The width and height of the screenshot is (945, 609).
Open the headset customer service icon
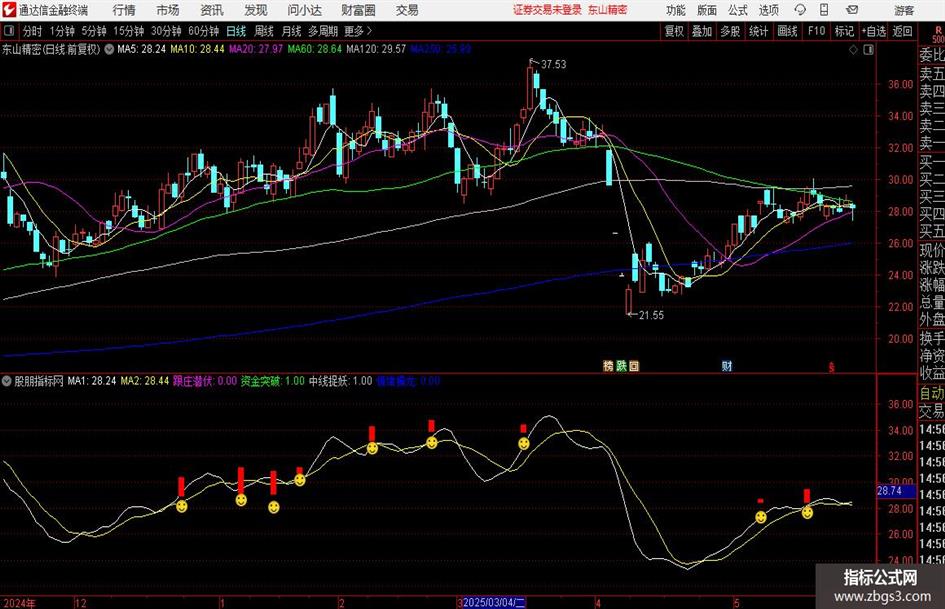800,10
